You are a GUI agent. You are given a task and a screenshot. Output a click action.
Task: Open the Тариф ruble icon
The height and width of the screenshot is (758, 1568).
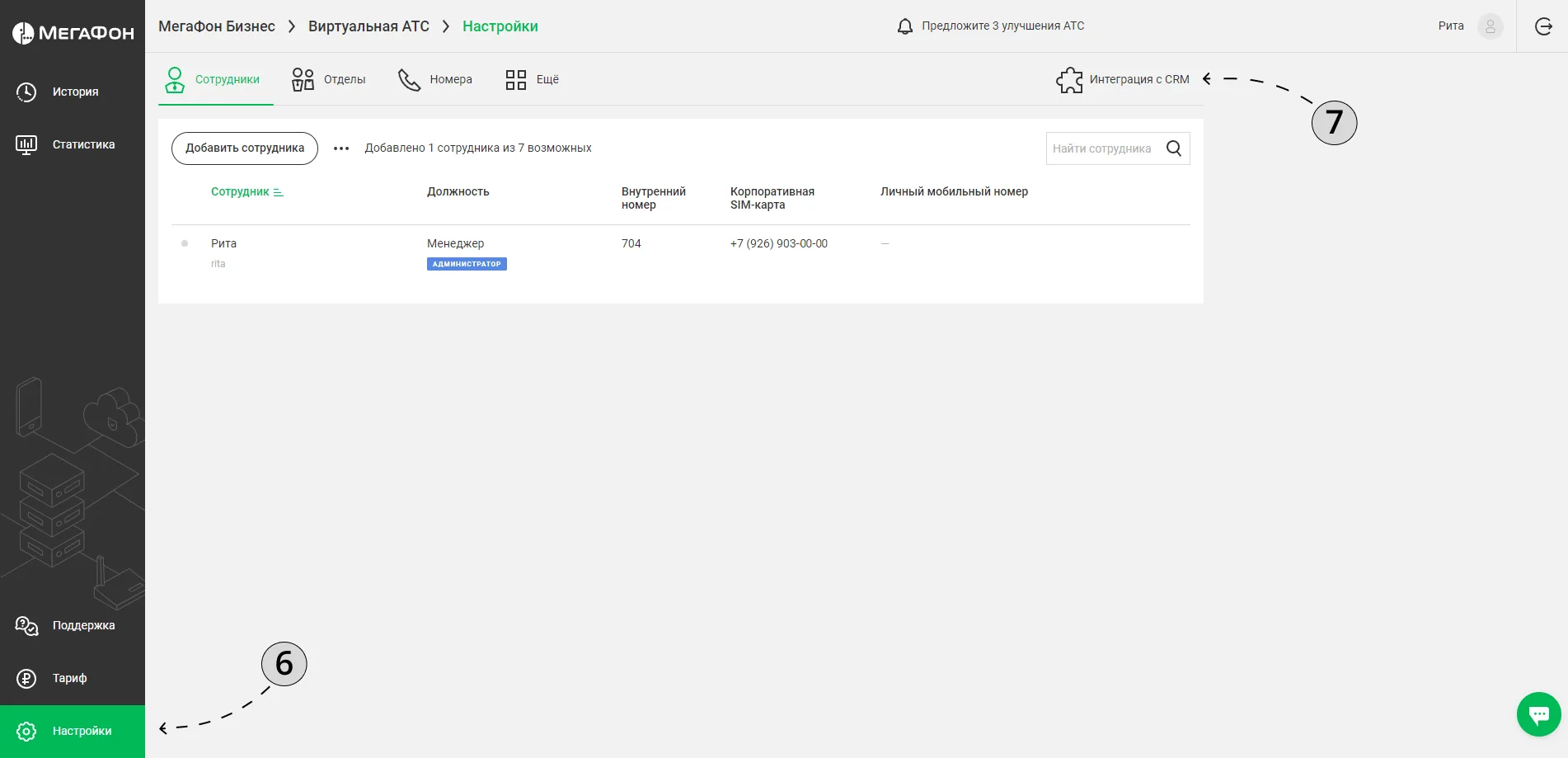26,678
